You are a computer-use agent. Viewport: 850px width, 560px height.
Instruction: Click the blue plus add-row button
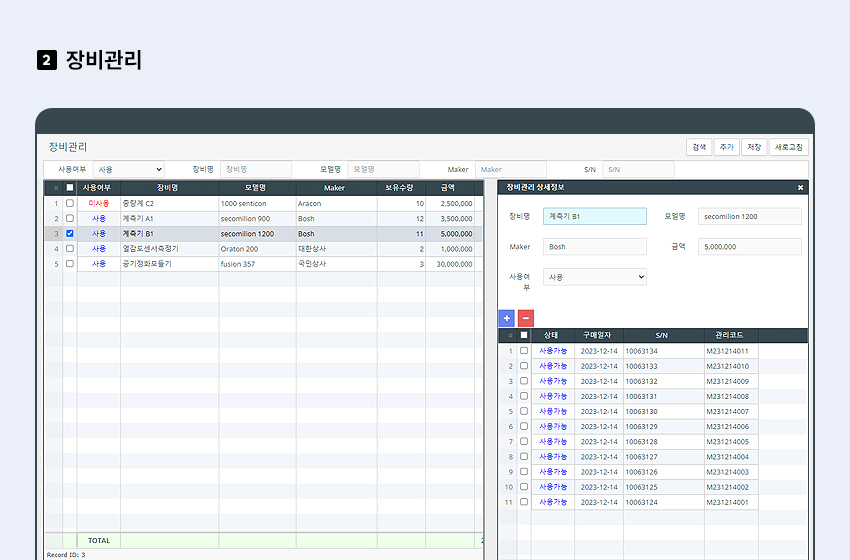tap(506, 318)
